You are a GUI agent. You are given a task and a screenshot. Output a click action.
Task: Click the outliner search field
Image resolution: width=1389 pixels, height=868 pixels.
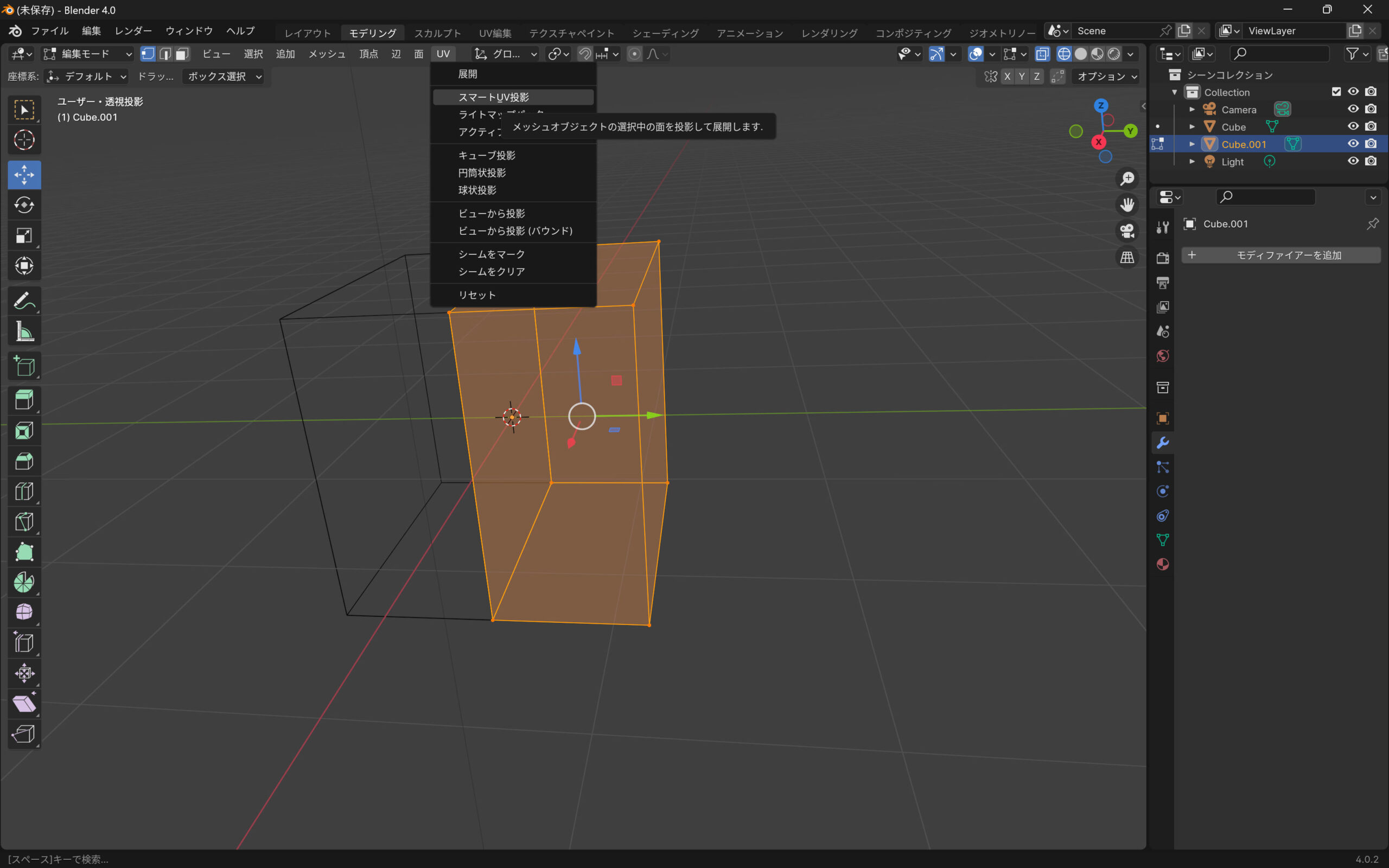[x=1280, y=53]
